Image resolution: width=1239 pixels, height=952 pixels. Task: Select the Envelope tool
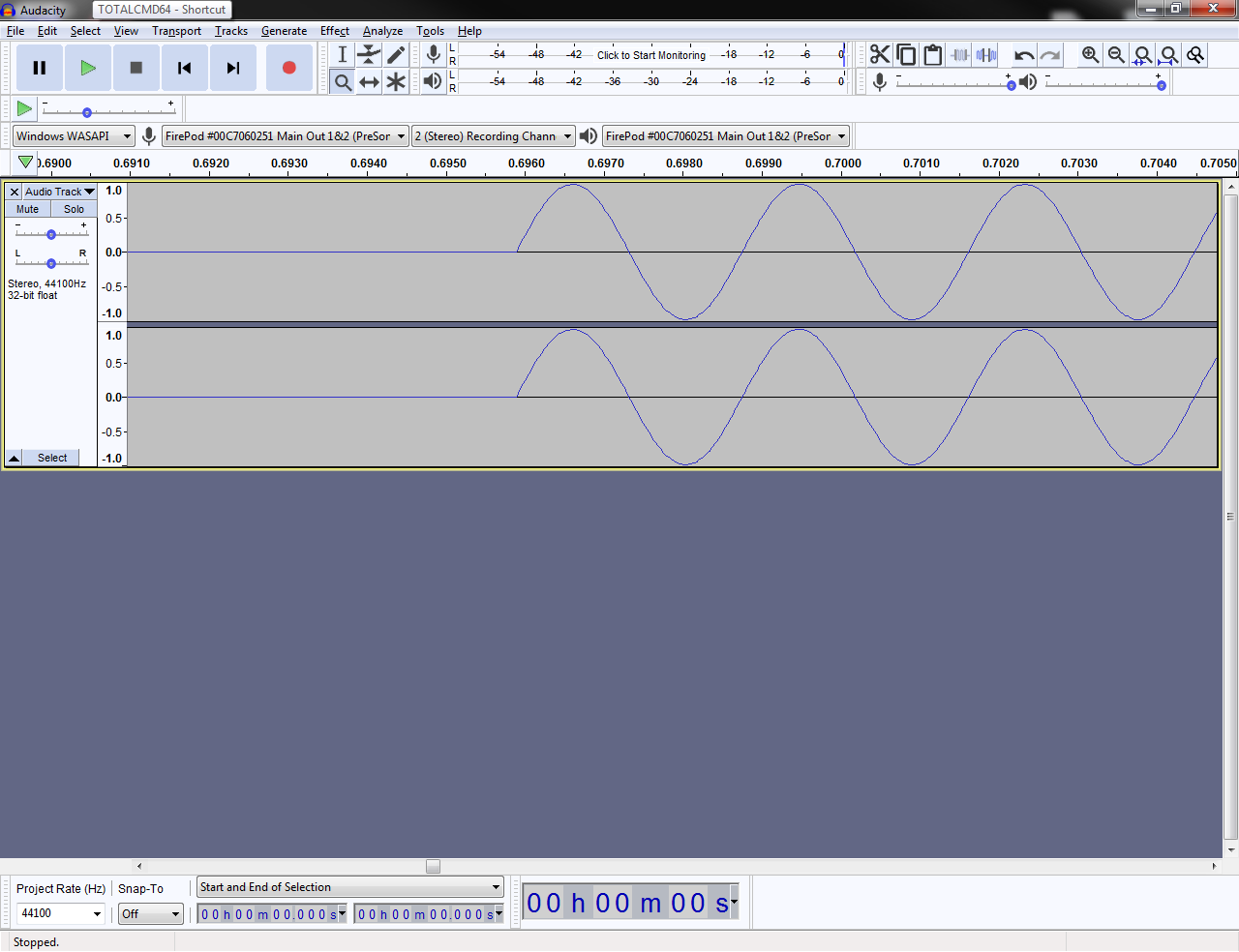pos(369,55)
